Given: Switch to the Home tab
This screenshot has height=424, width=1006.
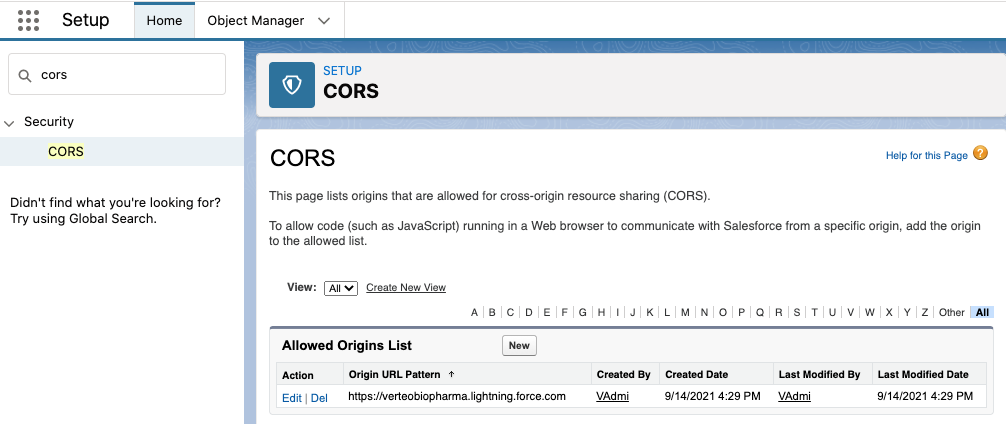Looking at the screenshot, I should [164, 20].
